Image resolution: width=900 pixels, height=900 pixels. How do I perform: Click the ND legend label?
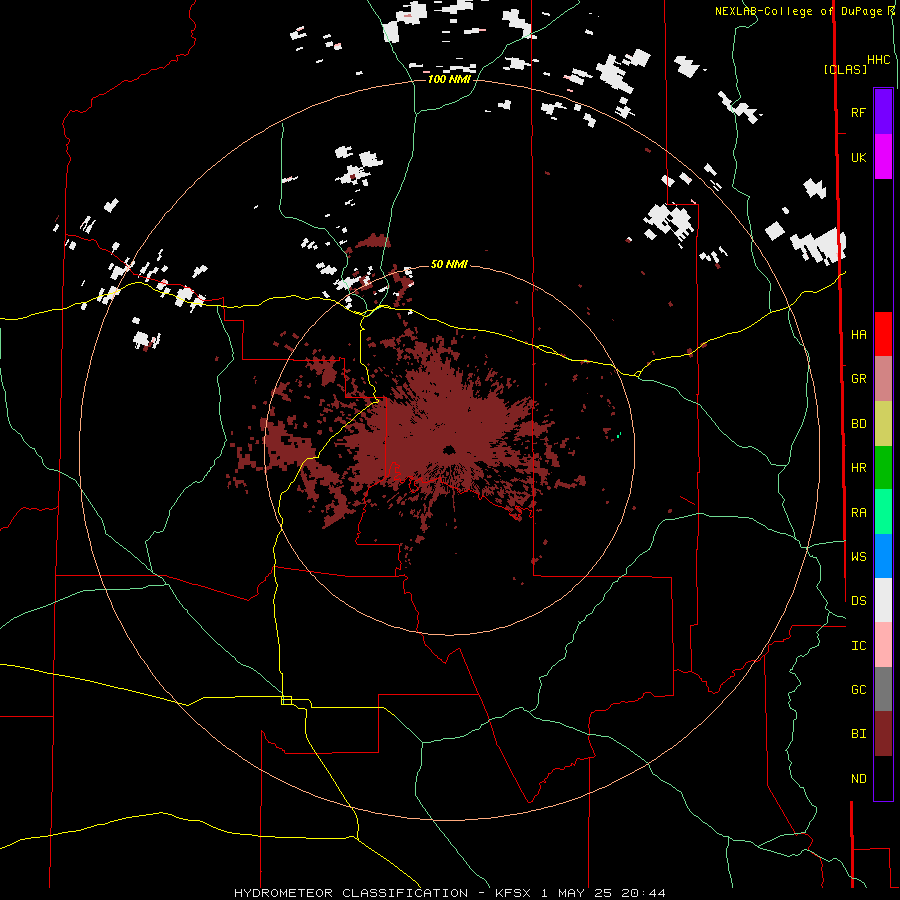pos(858,779)
